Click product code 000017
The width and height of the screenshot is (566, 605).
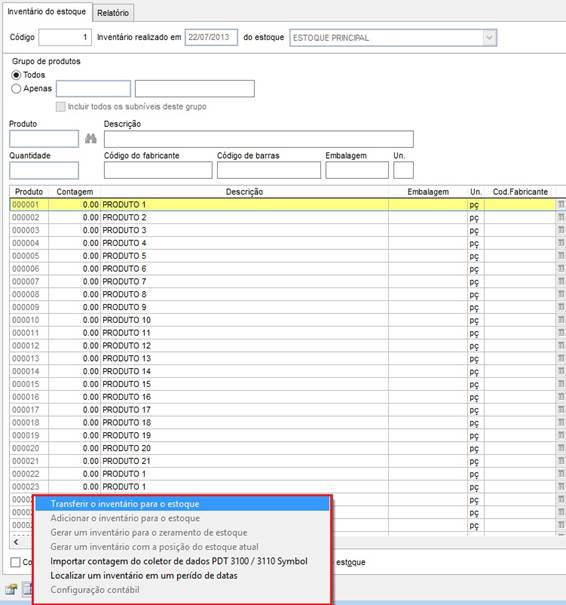tap(25, 410)
